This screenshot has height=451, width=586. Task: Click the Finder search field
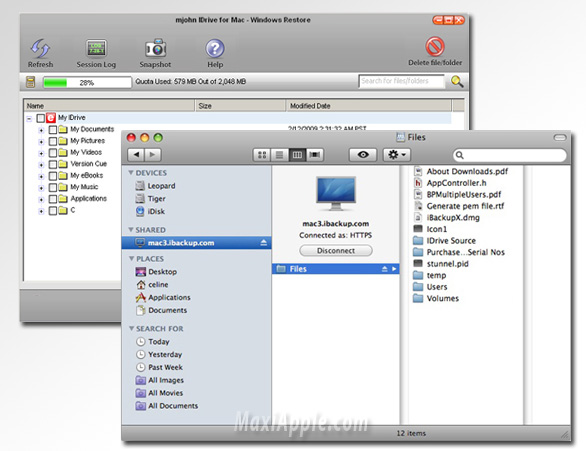510,155
